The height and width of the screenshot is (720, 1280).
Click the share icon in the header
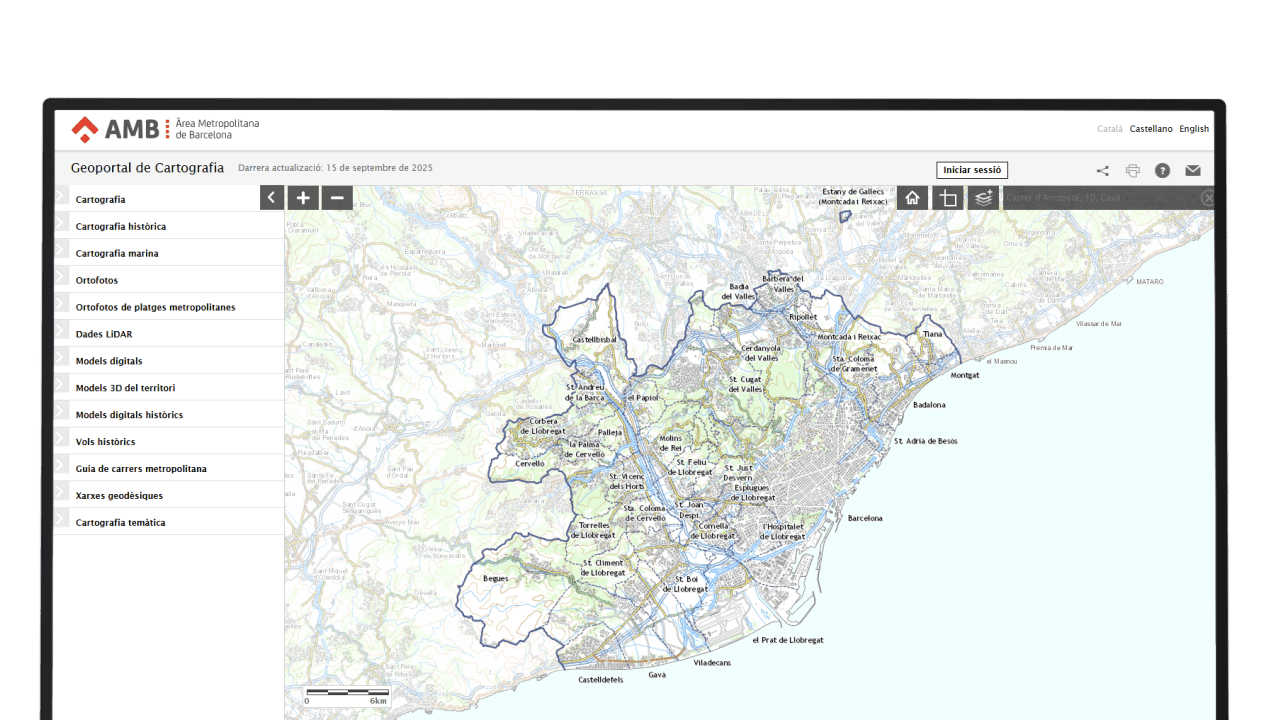[x=1102, y=170]
